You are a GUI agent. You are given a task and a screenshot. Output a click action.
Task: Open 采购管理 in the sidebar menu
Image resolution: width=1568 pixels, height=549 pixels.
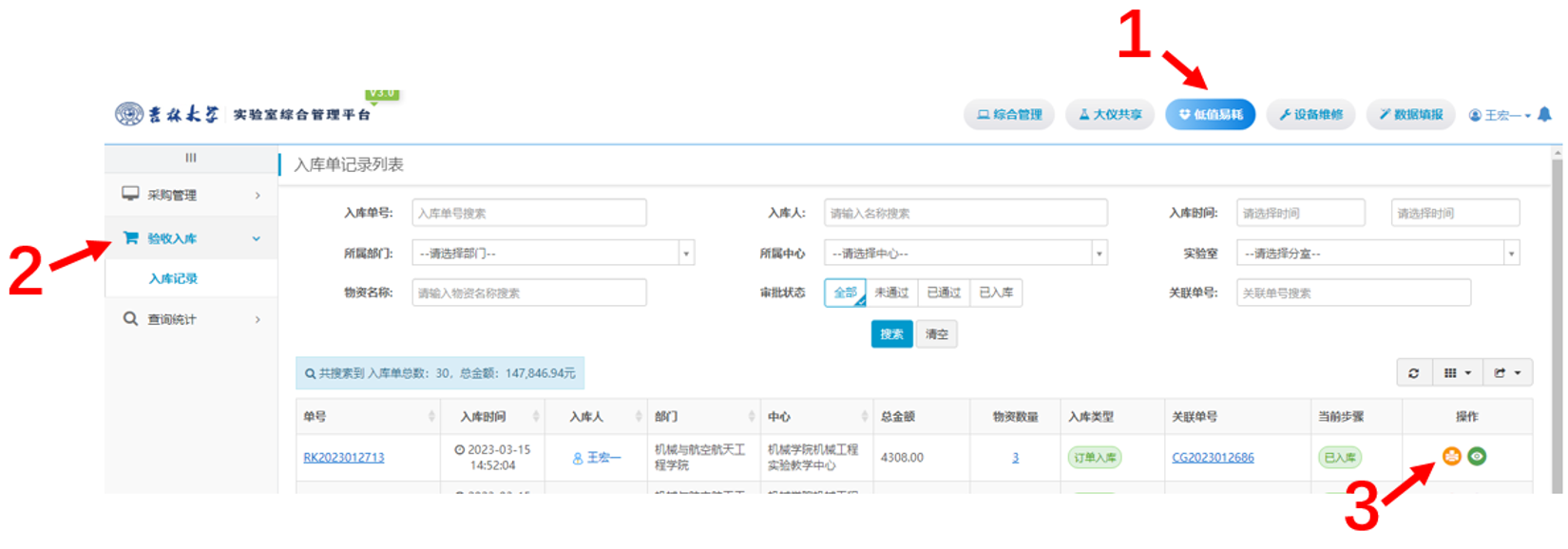tap(190, 195)
